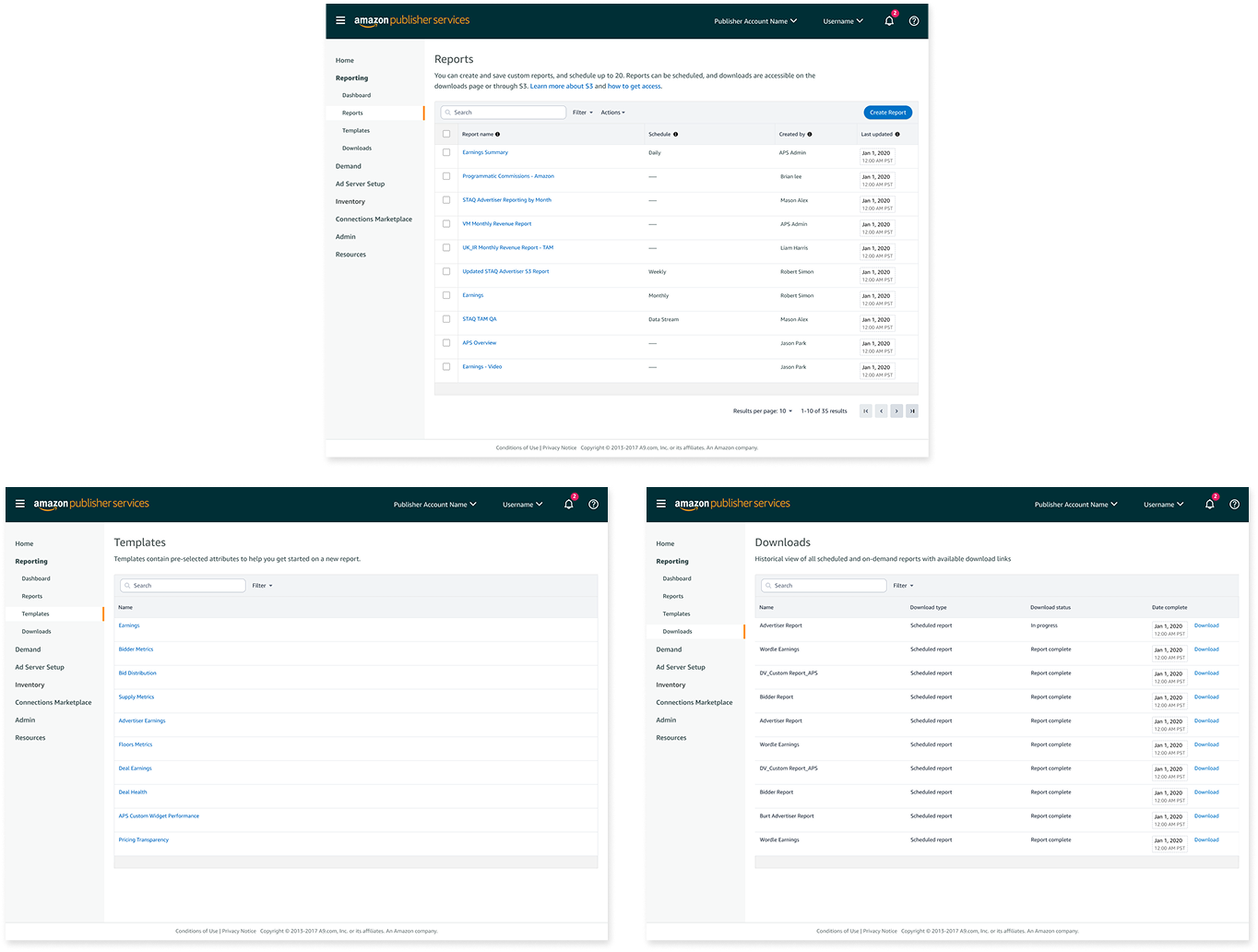
Task: Select Inventory in Downloads window sidebar
Action: point(671,685)
